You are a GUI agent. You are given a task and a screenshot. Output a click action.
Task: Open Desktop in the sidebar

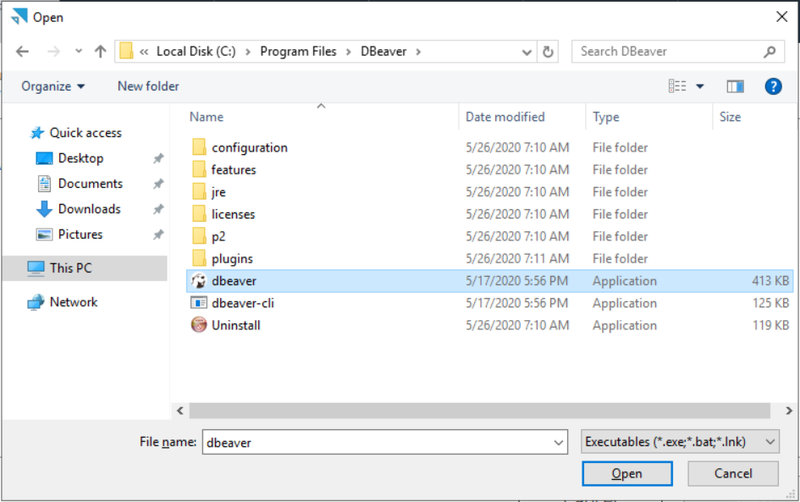coord(81,158)
